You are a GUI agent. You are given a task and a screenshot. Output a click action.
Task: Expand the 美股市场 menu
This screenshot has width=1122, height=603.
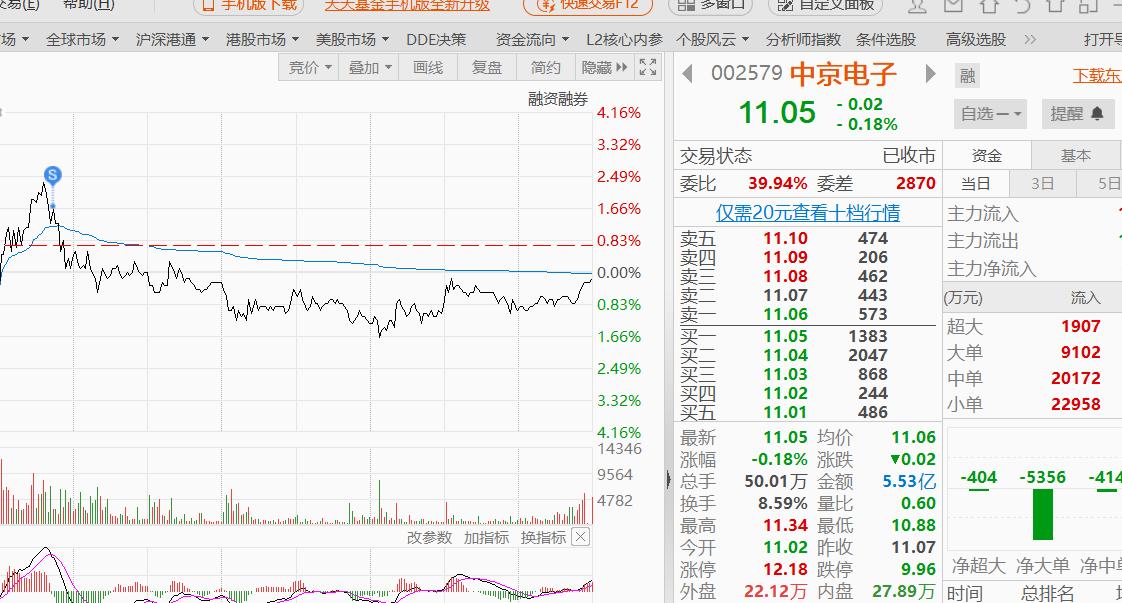pyautogui.click(x=353, y=39)
